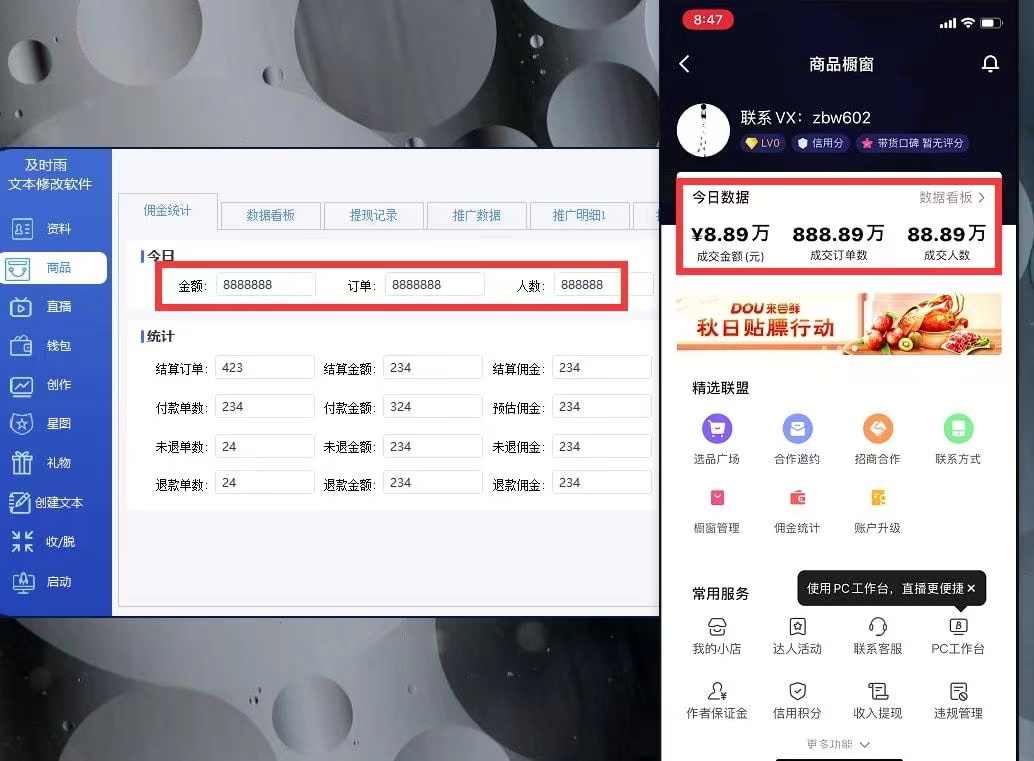Click the 预估佣金 input field
The width and height of the screenshot is (1034, 761).
pyautogui.click(x=601, y=407)
